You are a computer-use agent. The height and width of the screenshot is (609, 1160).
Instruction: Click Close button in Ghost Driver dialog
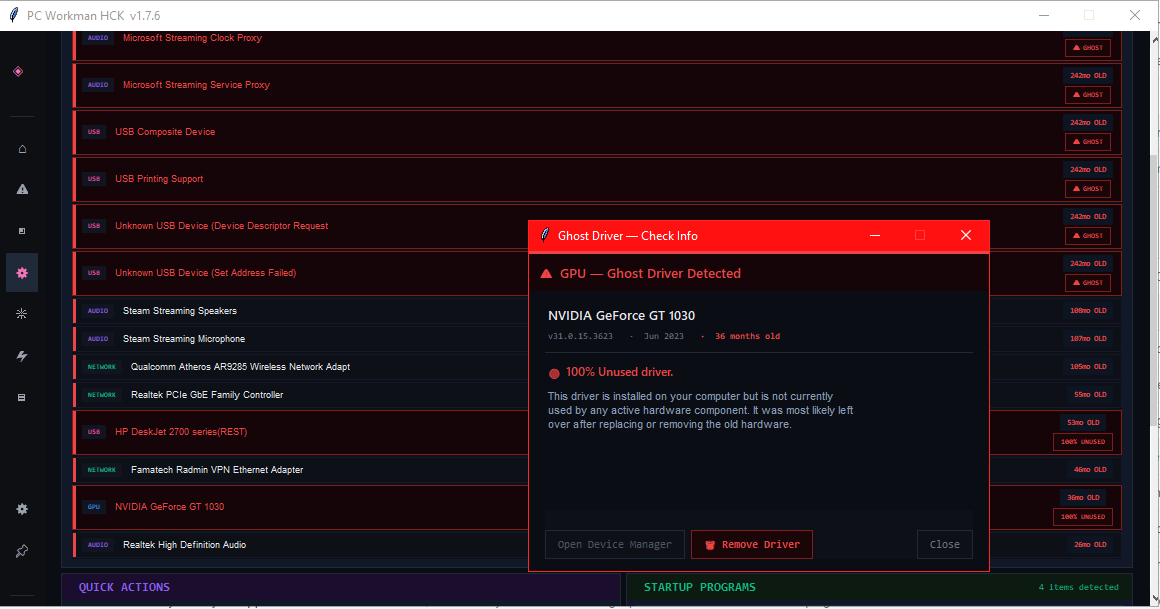pyautogui.click(x=945, y=545)
